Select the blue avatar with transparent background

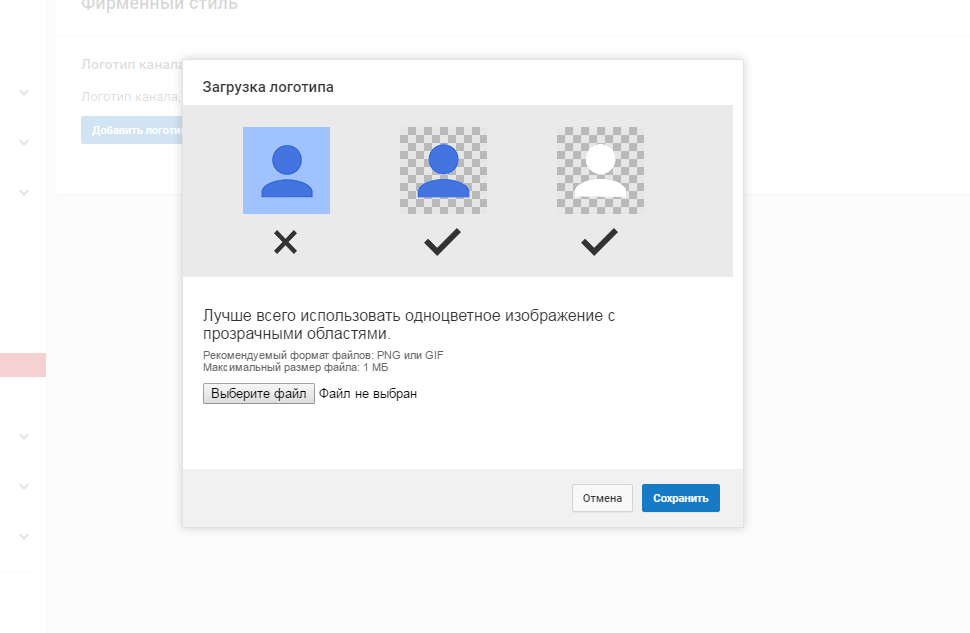pos(443,170)
